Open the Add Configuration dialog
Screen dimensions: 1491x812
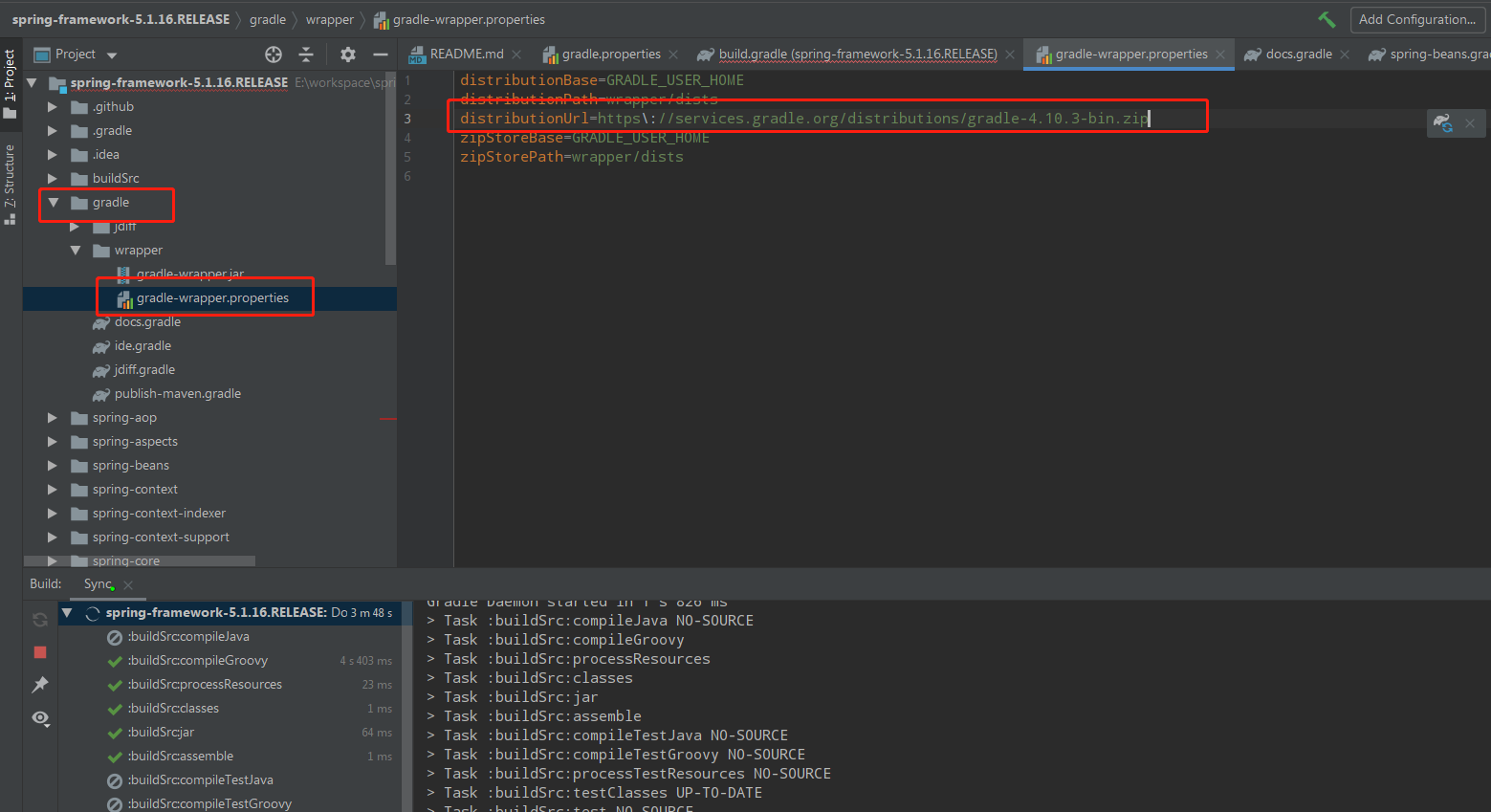(1416, 19)
